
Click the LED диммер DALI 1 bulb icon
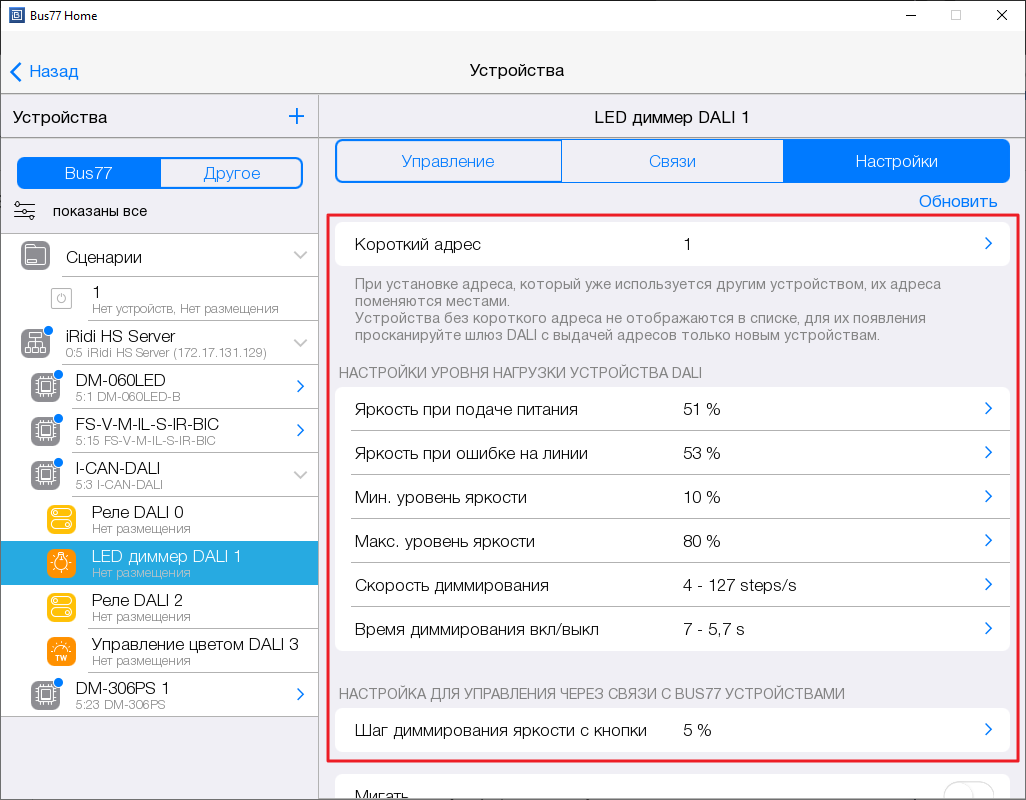62,563
